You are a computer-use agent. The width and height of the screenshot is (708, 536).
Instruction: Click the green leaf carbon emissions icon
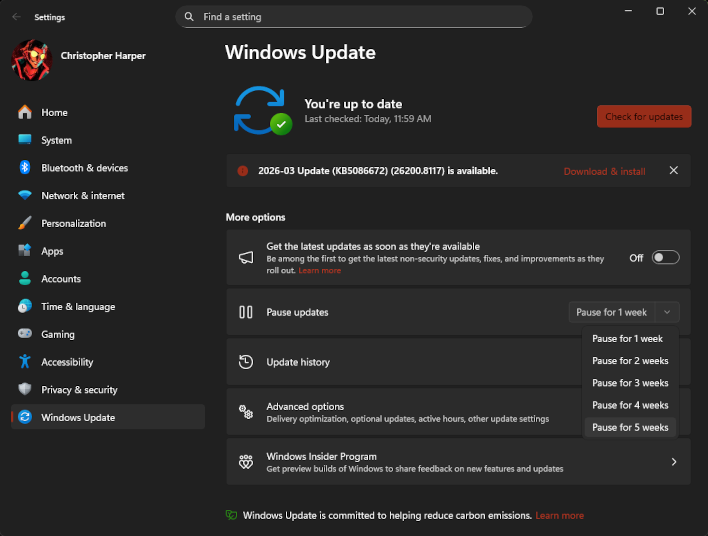(x=231, y=515)
